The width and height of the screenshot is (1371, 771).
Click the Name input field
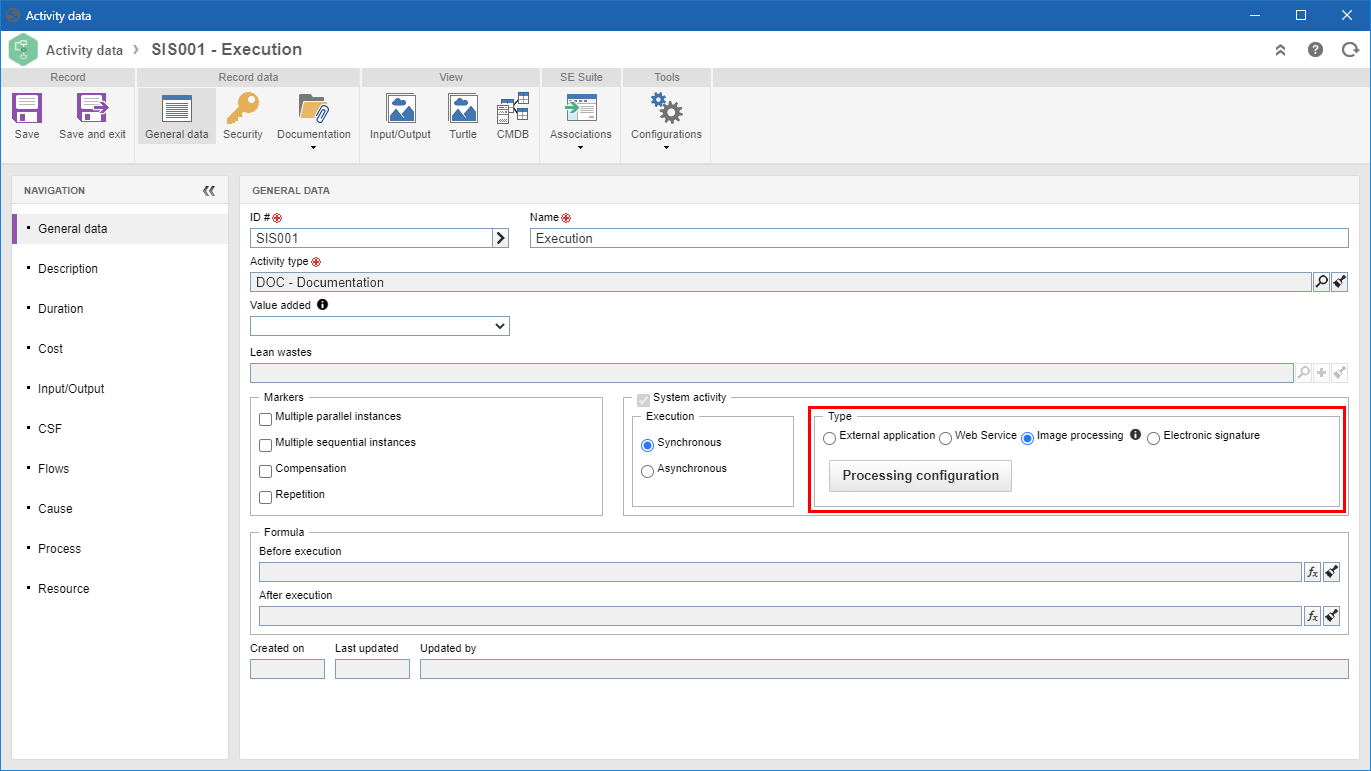pos(939,238)
